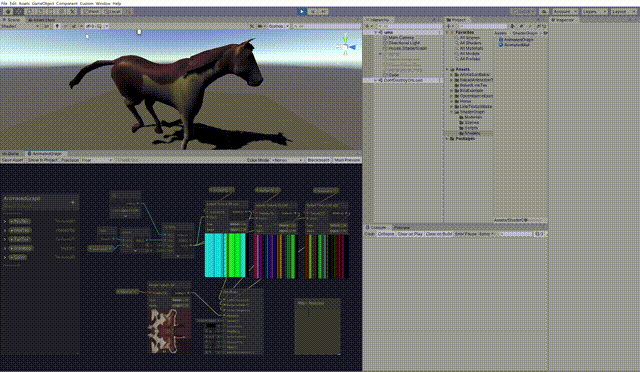Select the AnimatedGraph shader graph asset file
The height and width of the screenshot is (372, 640).
(x=516, y=40)
